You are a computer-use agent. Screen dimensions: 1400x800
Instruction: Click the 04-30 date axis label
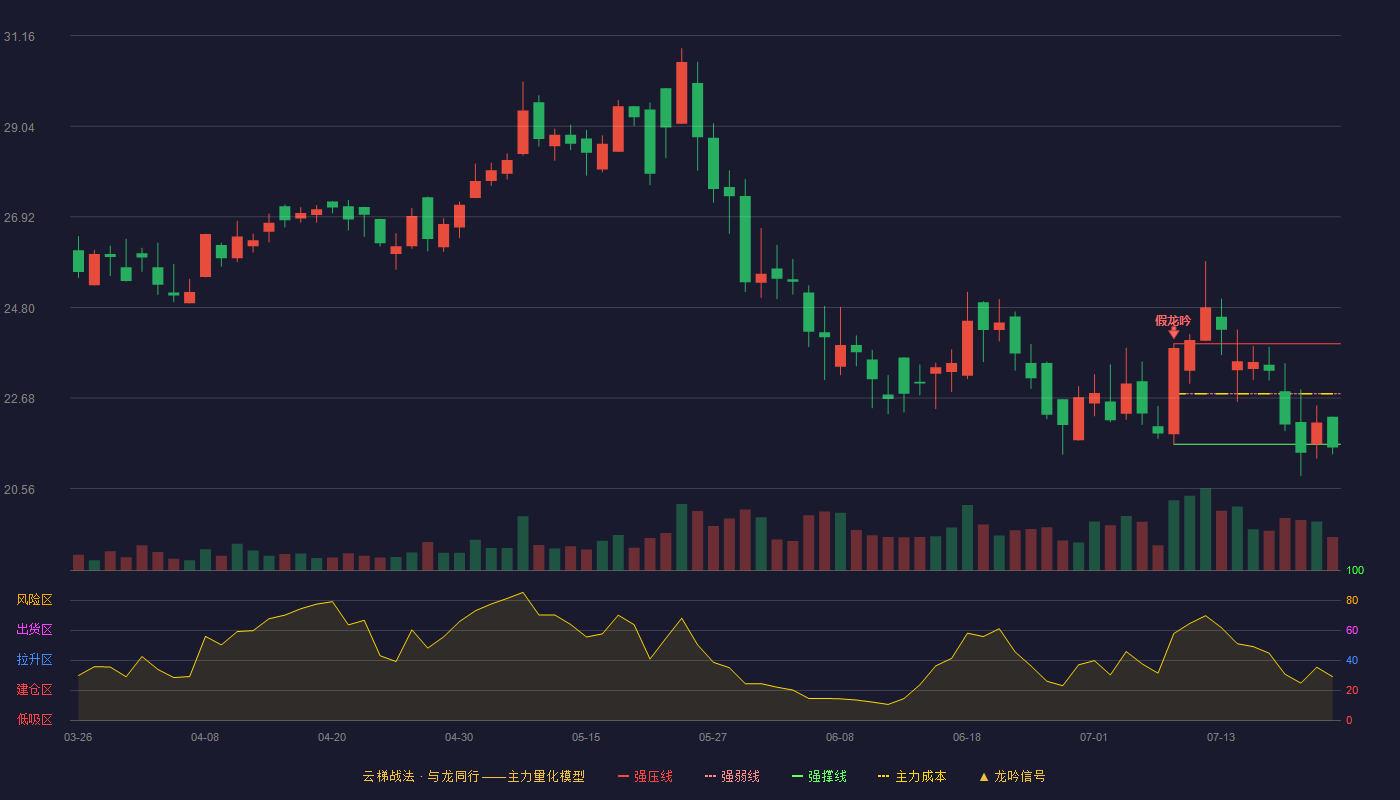(459, 737)
